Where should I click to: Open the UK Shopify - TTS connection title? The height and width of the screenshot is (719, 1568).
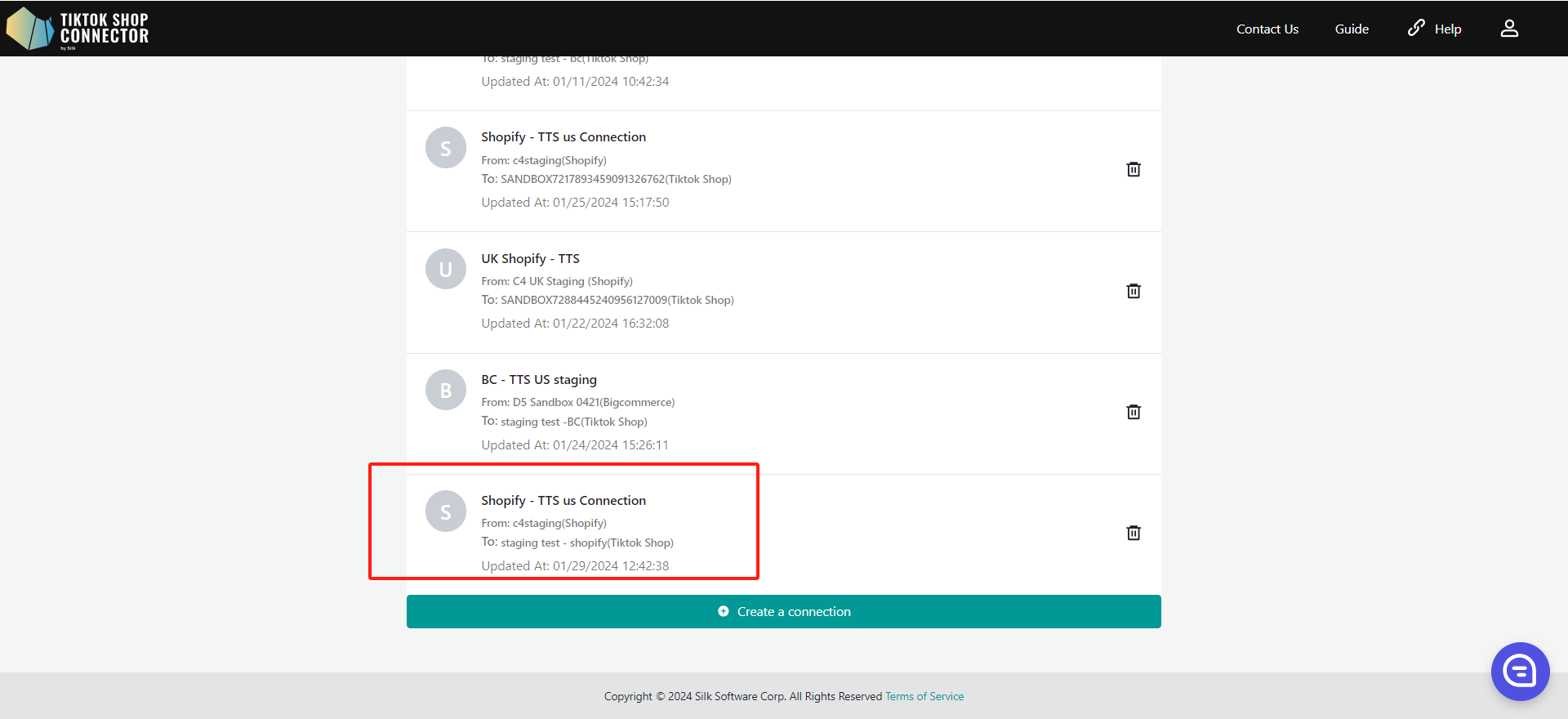click(530, 258)
